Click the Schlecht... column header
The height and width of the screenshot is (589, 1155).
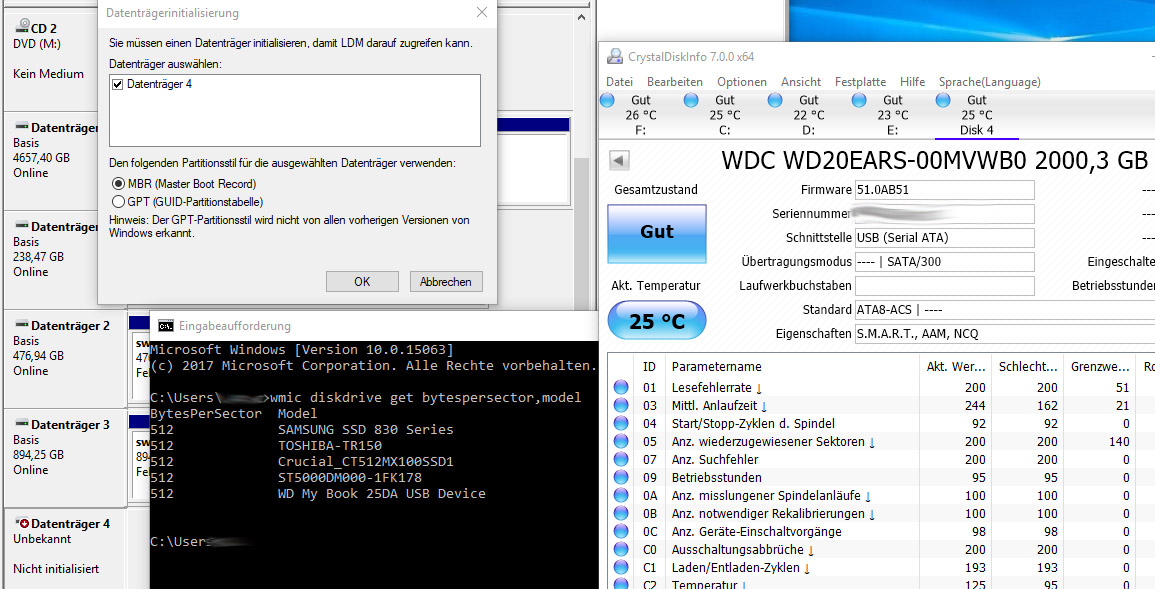coord(1028,367)
